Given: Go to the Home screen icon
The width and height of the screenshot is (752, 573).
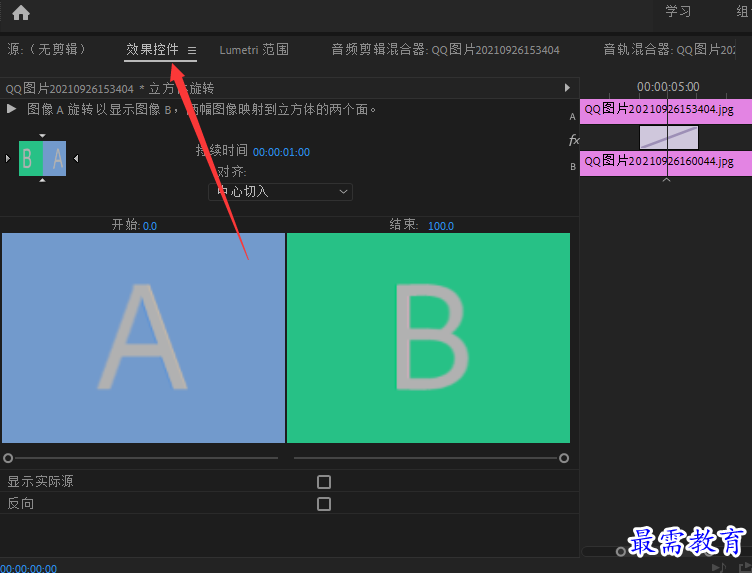Looking at the screenshot, I should point(21,13).
